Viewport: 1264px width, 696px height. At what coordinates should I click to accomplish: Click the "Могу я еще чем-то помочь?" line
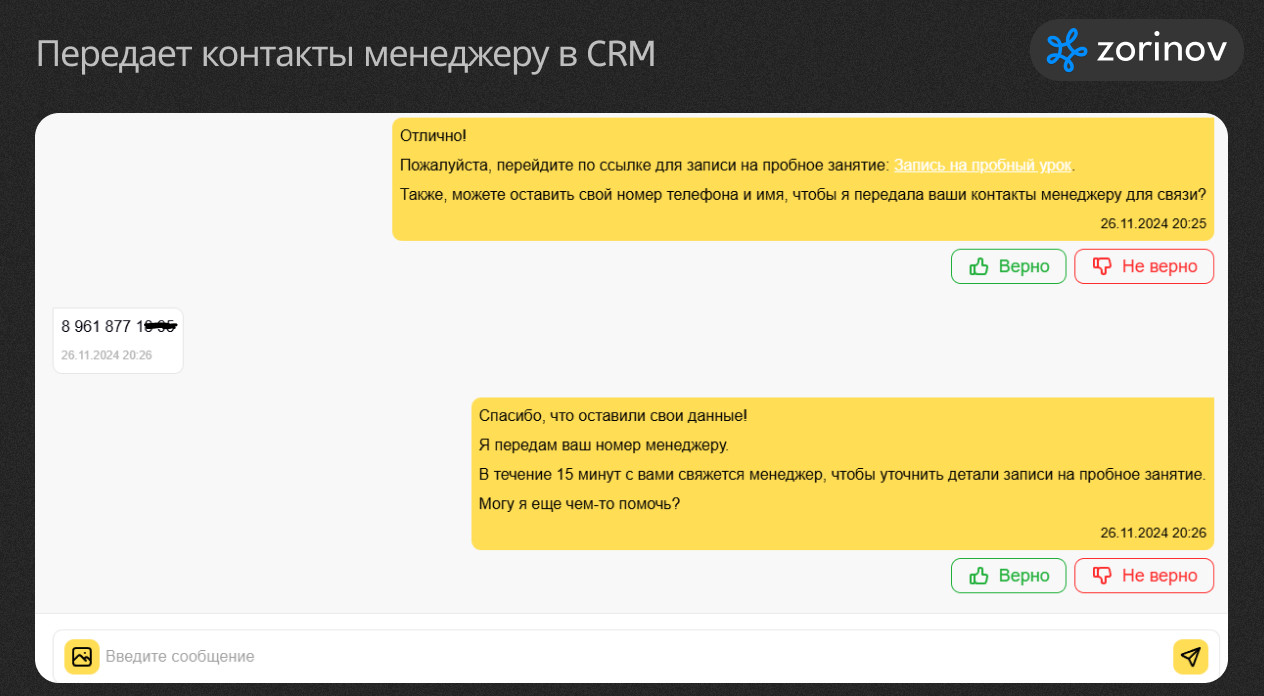pos(579,503)
